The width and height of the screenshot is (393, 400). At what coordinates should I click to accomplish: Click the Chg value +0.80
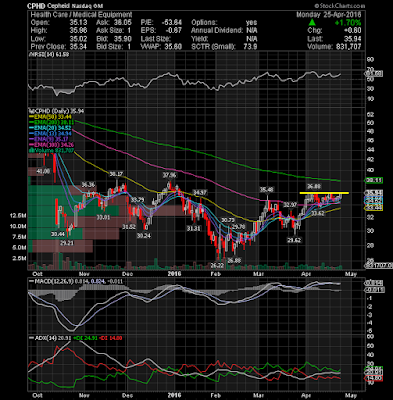tap(353, 31)
